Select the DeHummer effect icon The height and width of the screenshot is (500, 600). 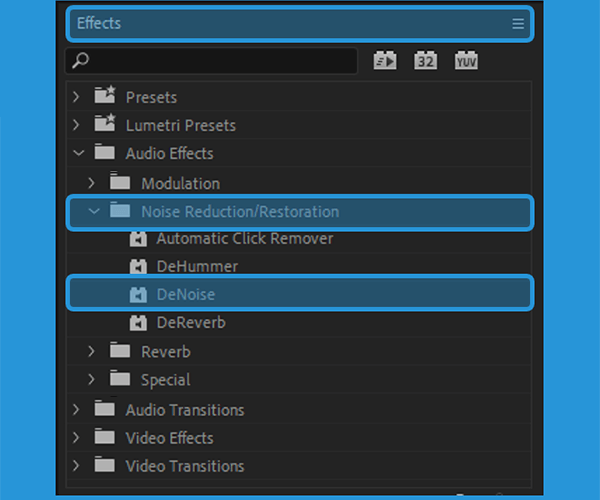pyautogui.click(x=138, y=266)
